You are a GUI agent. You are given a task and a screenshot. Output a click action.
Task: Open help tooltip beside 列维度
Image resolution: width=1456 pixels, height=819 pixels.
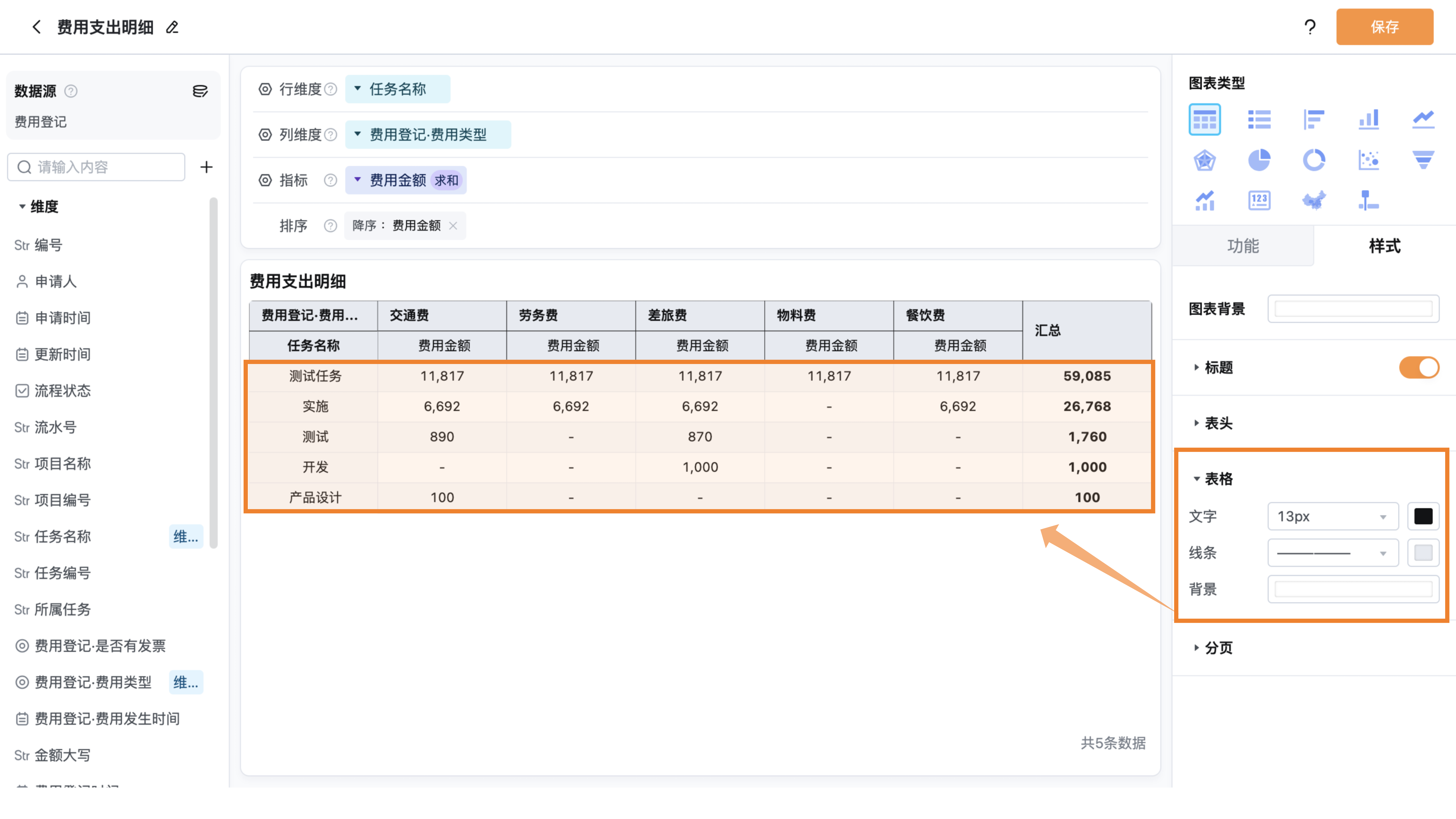pyautogui.click(x=331, y=135)
